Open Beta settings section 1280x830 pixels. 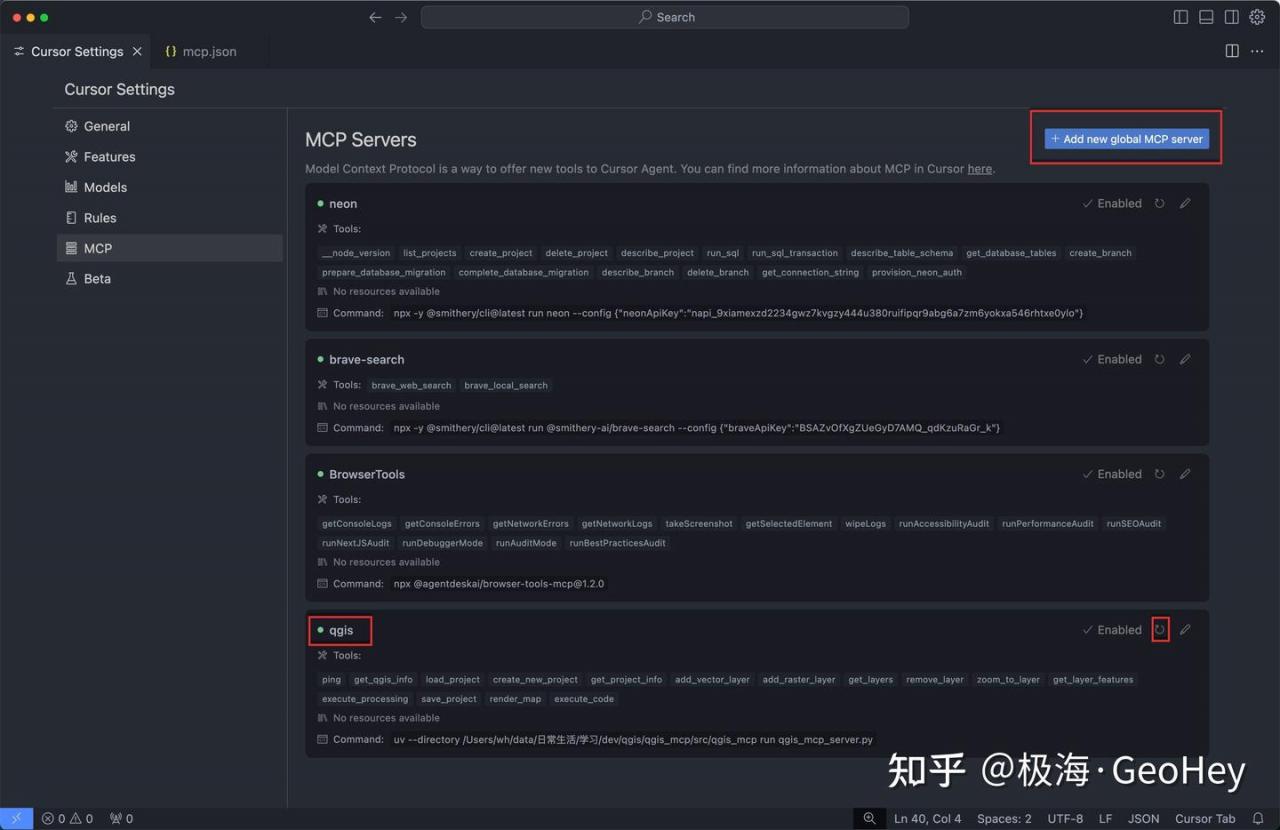click(169, 279)
